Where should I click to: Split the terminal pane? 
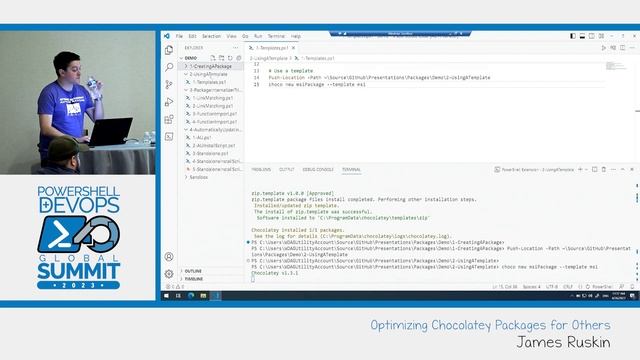(x=595, y=169)
